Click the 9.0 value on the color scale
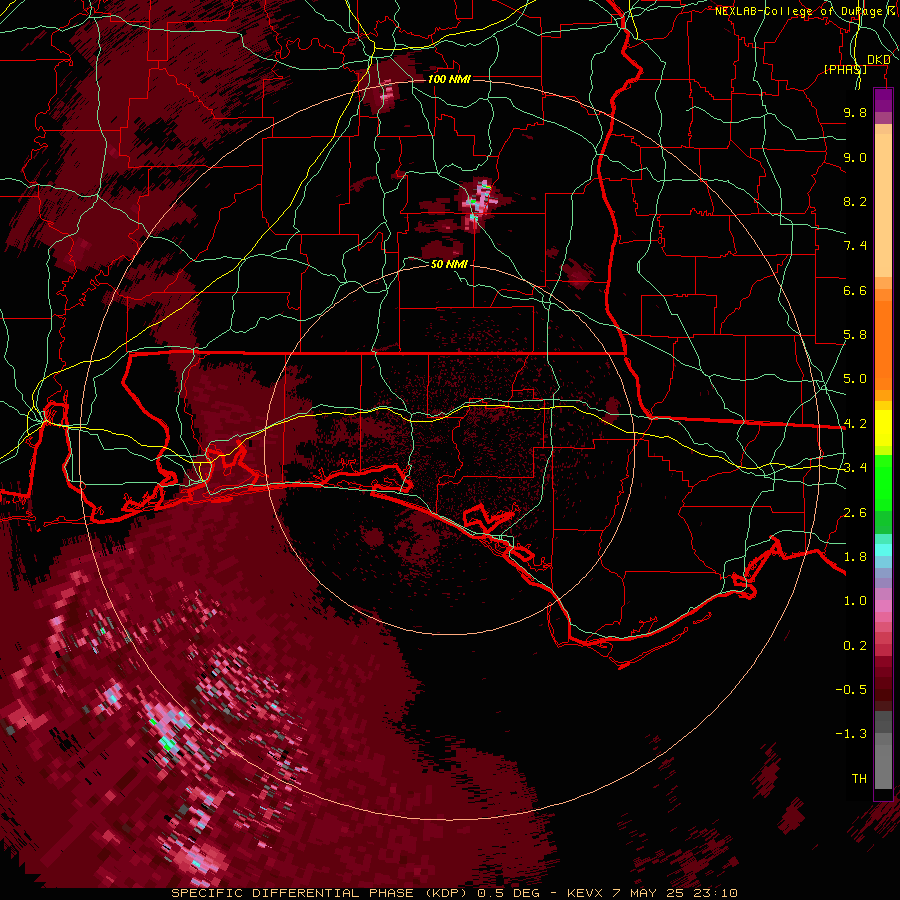The image size is (900, 900). [x=855, y=157]
